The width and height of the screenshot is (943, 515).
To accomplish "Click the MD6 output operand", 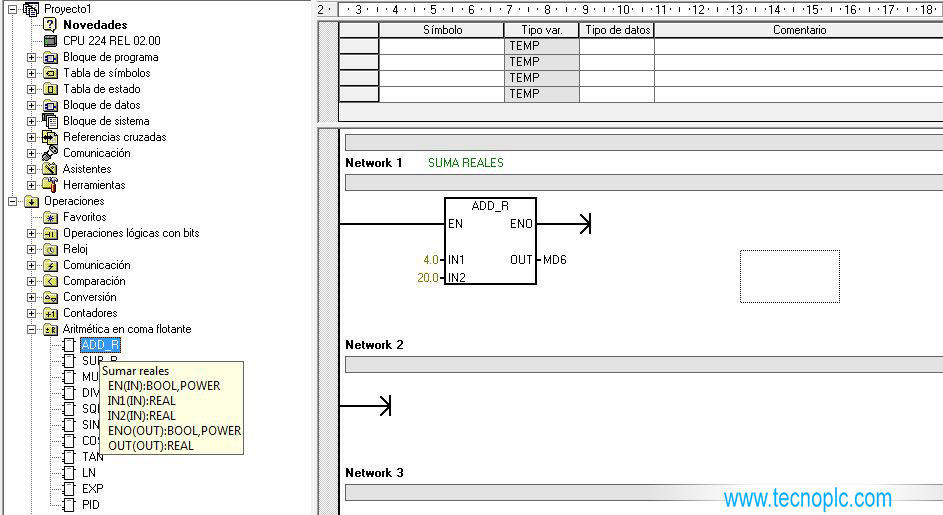I will coord(555,260).
